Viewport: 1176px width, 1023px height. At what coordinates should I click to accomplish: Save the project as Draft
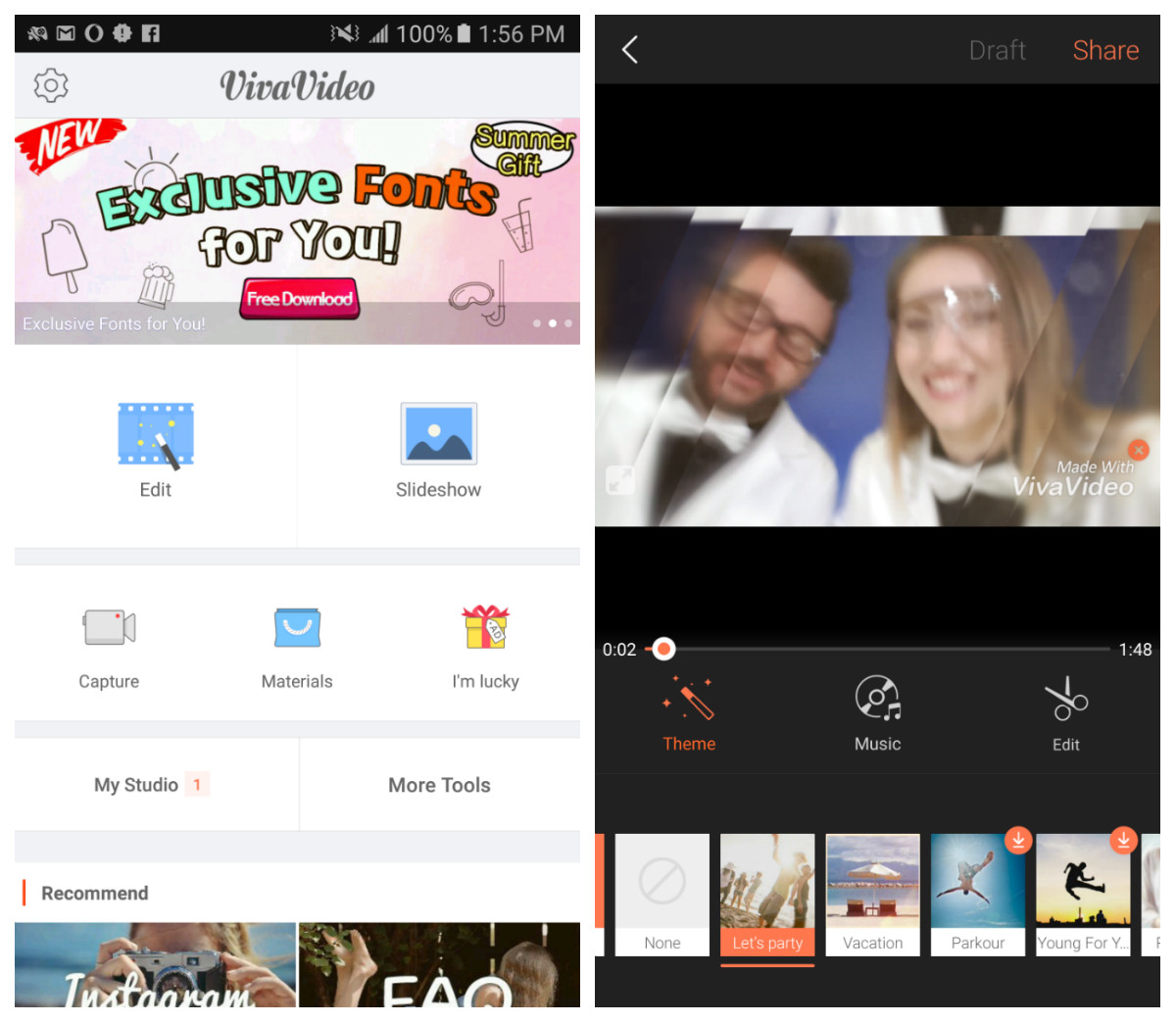(997, 50)
